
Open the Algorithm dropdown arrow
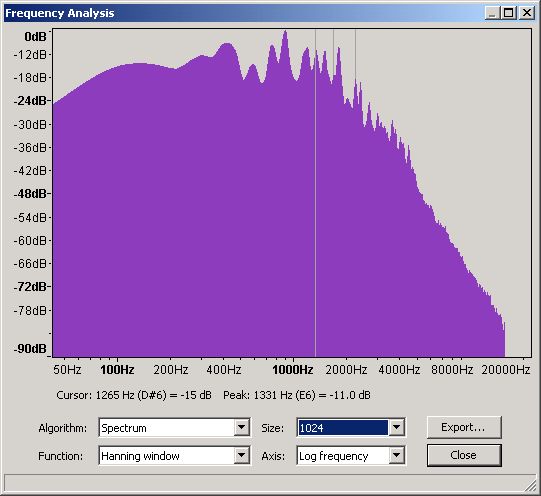242,428
